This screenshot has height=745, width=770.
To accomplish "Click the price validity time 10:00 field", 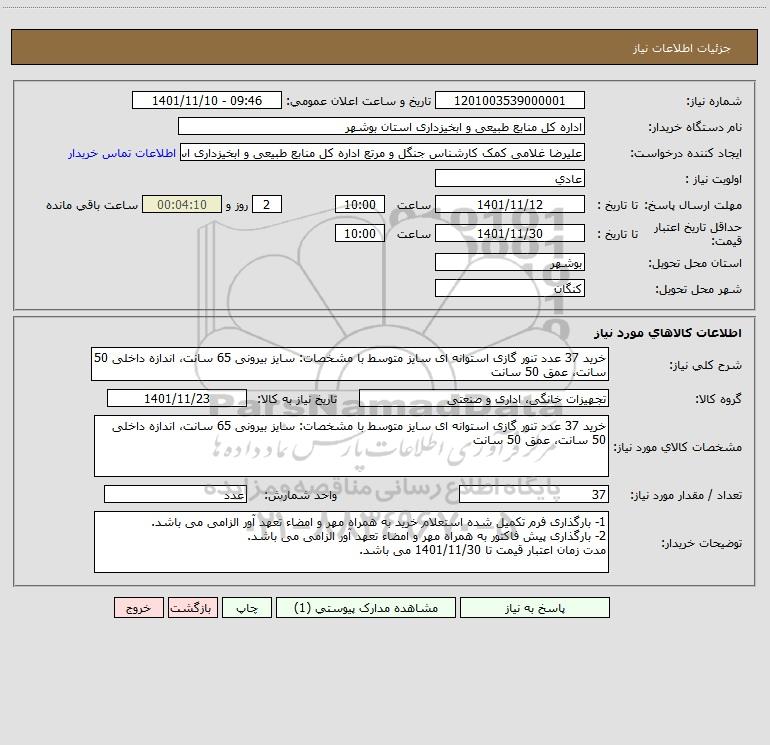I will (x=359, y=234).
